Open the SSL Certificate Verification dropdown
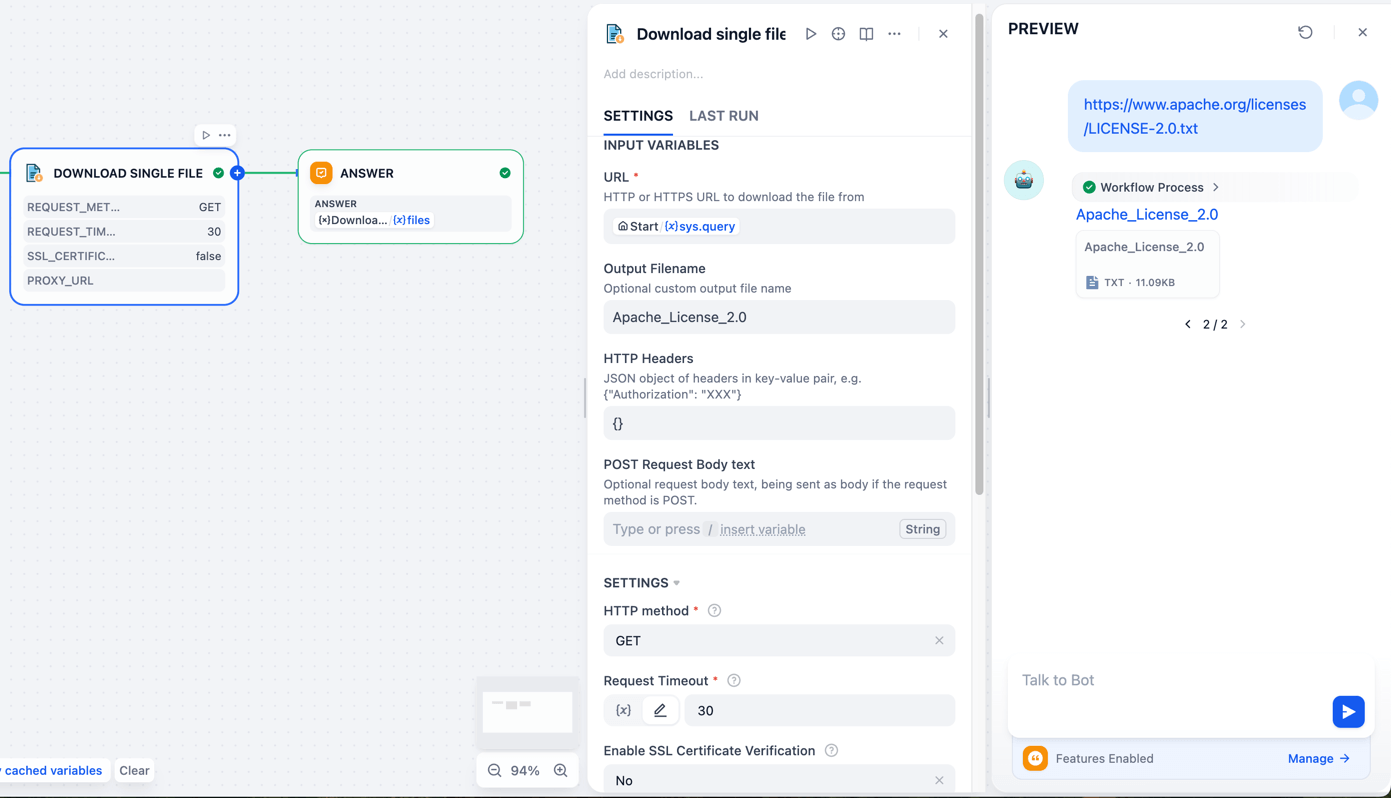 pos(779,779)
